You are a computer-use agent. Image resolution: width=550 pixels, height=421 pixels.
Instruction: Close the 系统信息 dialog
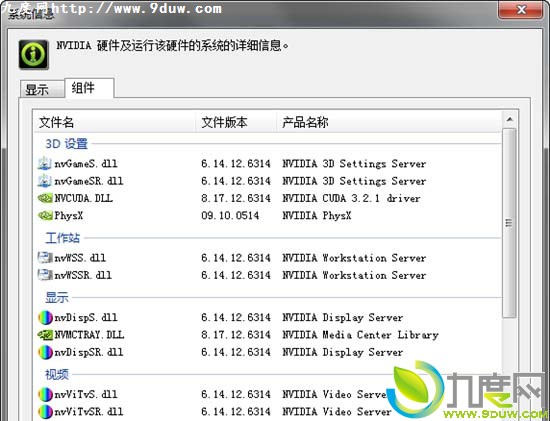click(x=521, y=9)
